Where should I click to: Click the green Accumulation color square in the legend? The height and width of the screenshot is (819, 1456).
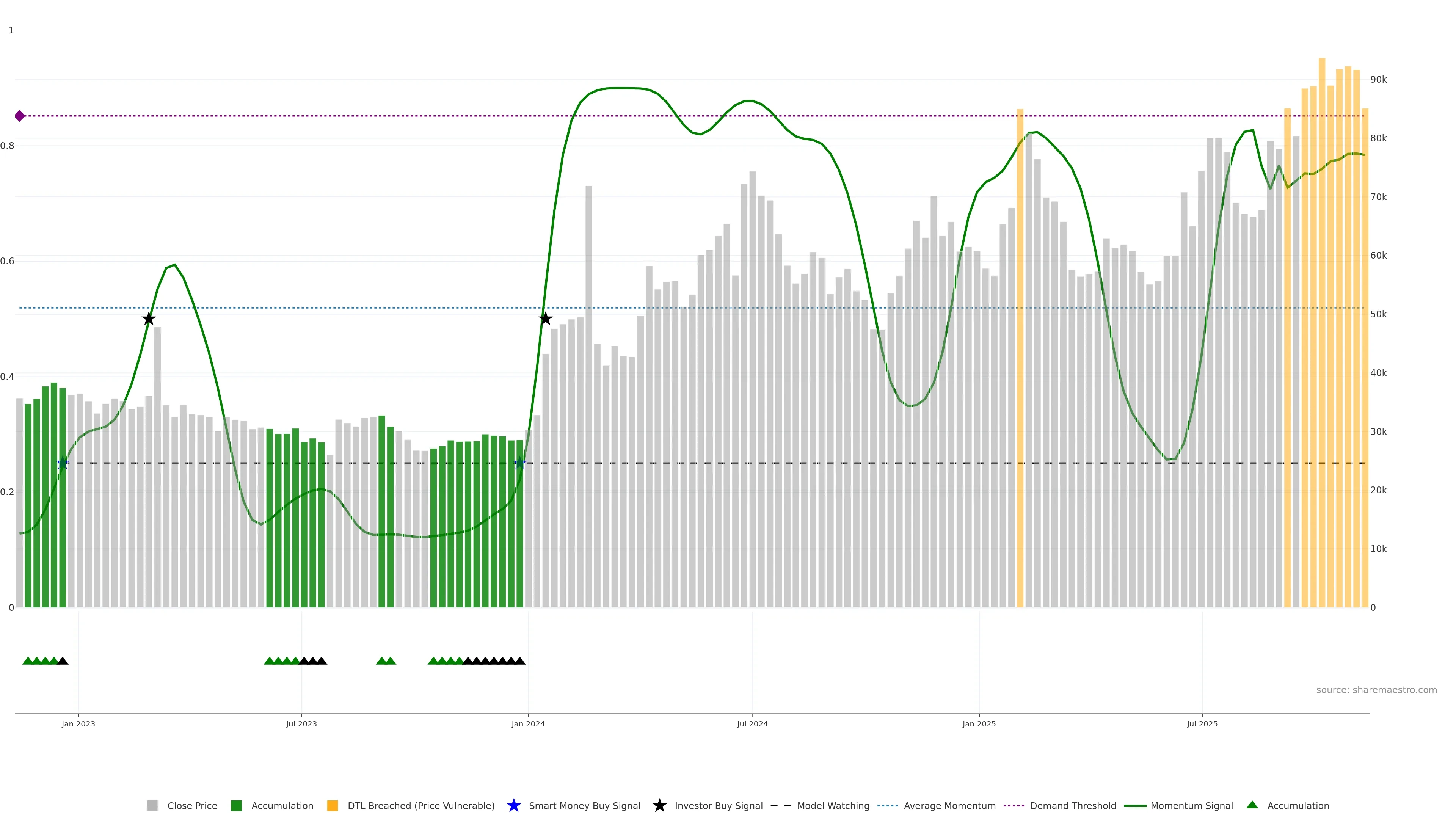click(x=236, y=805)
